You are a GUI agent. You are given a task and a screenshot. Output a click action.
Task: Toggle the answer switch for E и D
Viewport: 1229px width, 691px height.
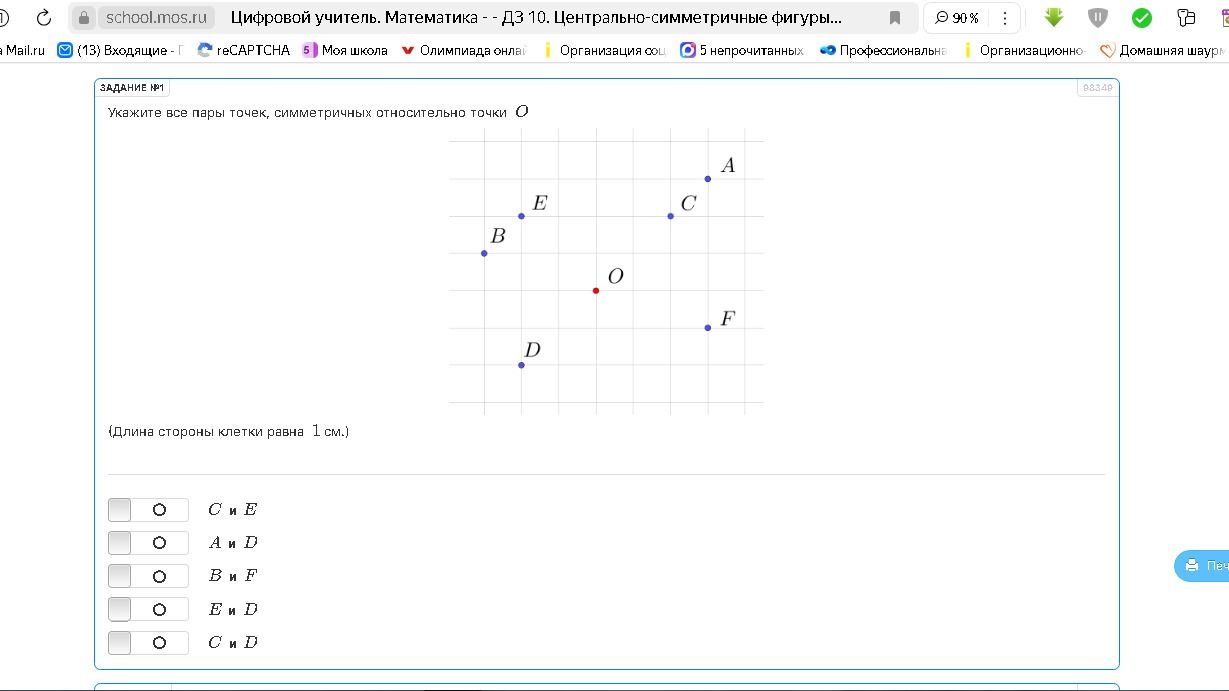coord(148,610)
